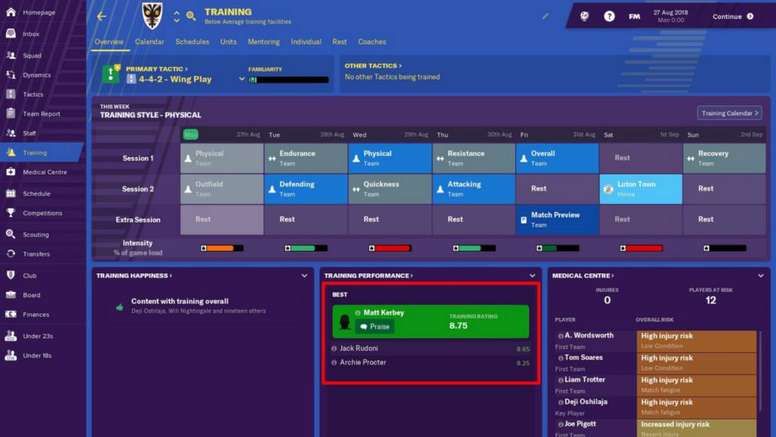
Task: Switch to the Units tab
Action: 228,42
